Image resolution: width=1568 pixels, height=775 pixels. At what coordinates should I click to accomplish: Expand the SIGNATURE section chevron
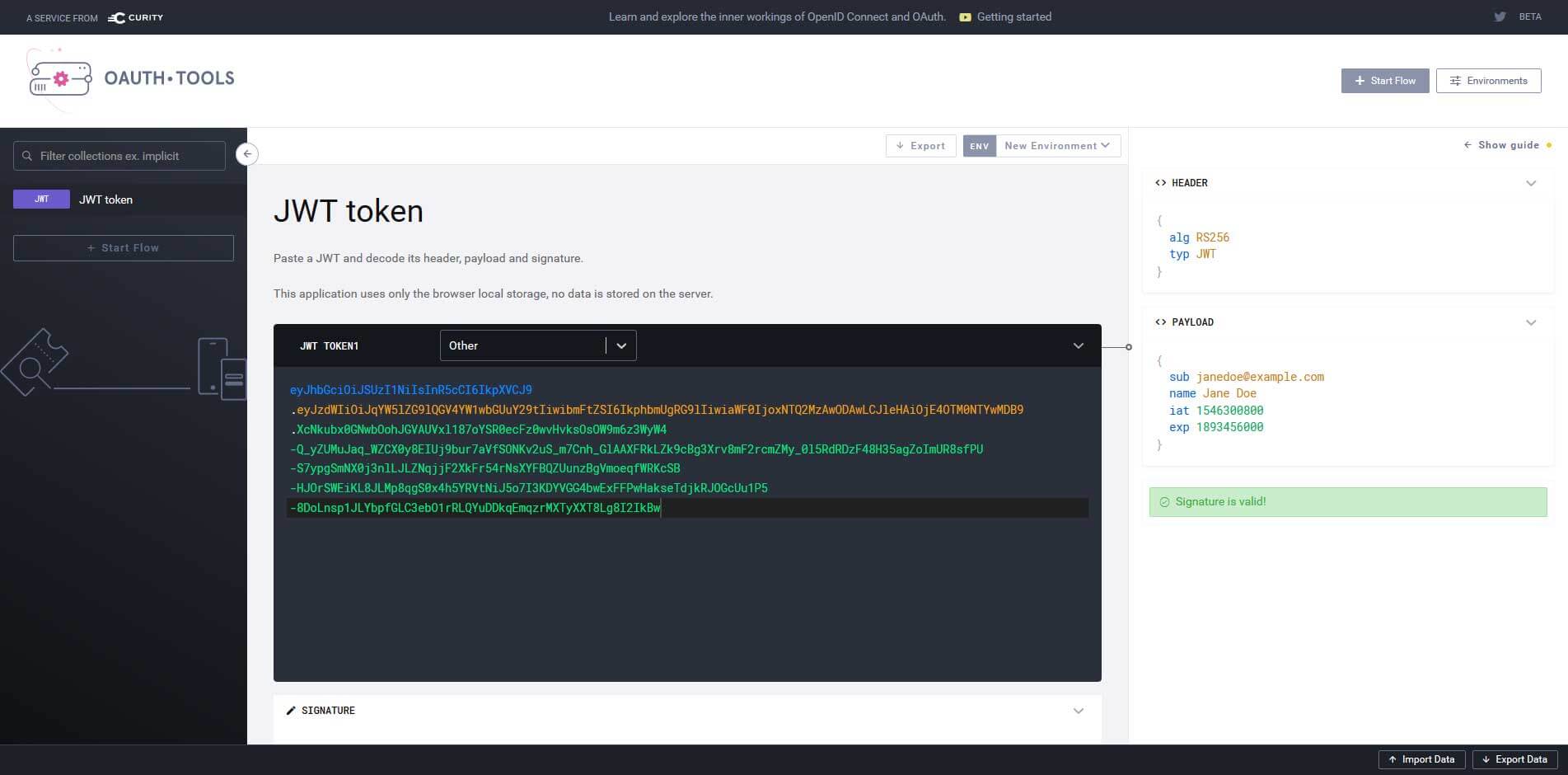(1078, 711)
